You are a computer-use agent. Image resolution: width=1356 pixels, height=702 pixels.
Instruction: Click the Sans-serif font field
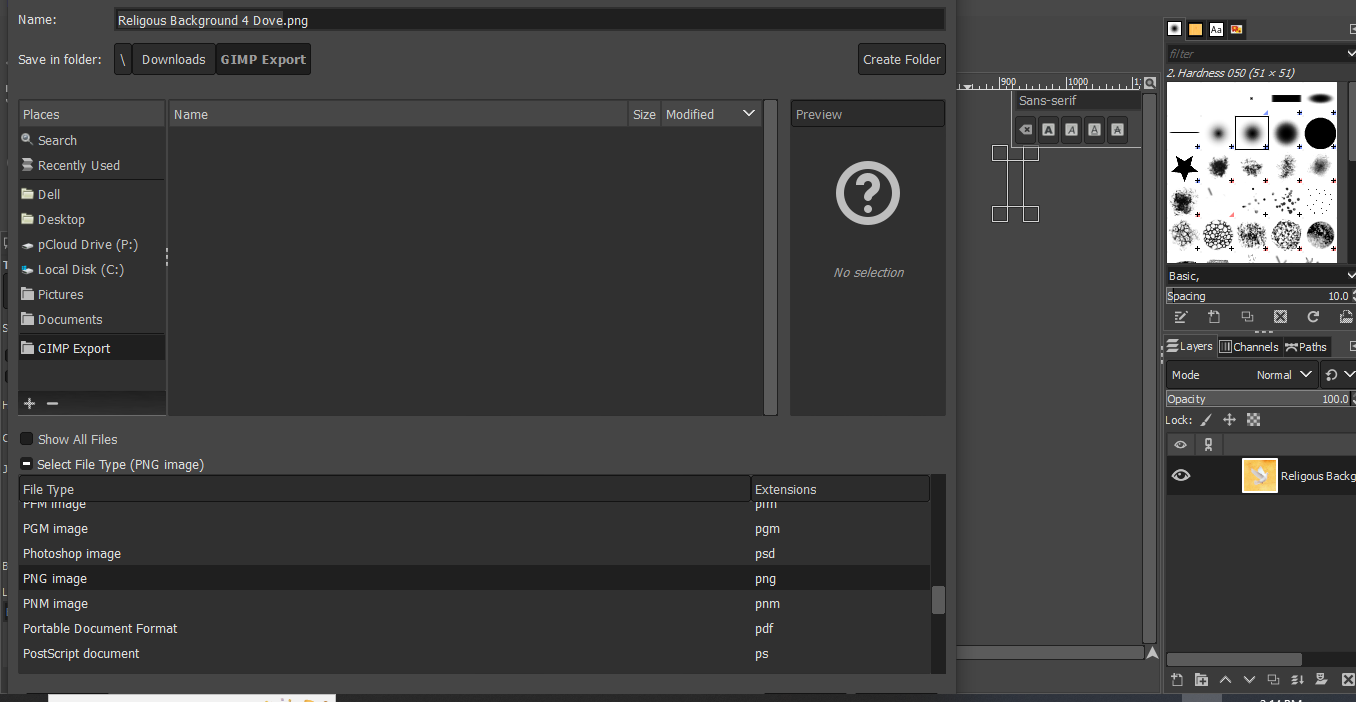coord(1076,101)
